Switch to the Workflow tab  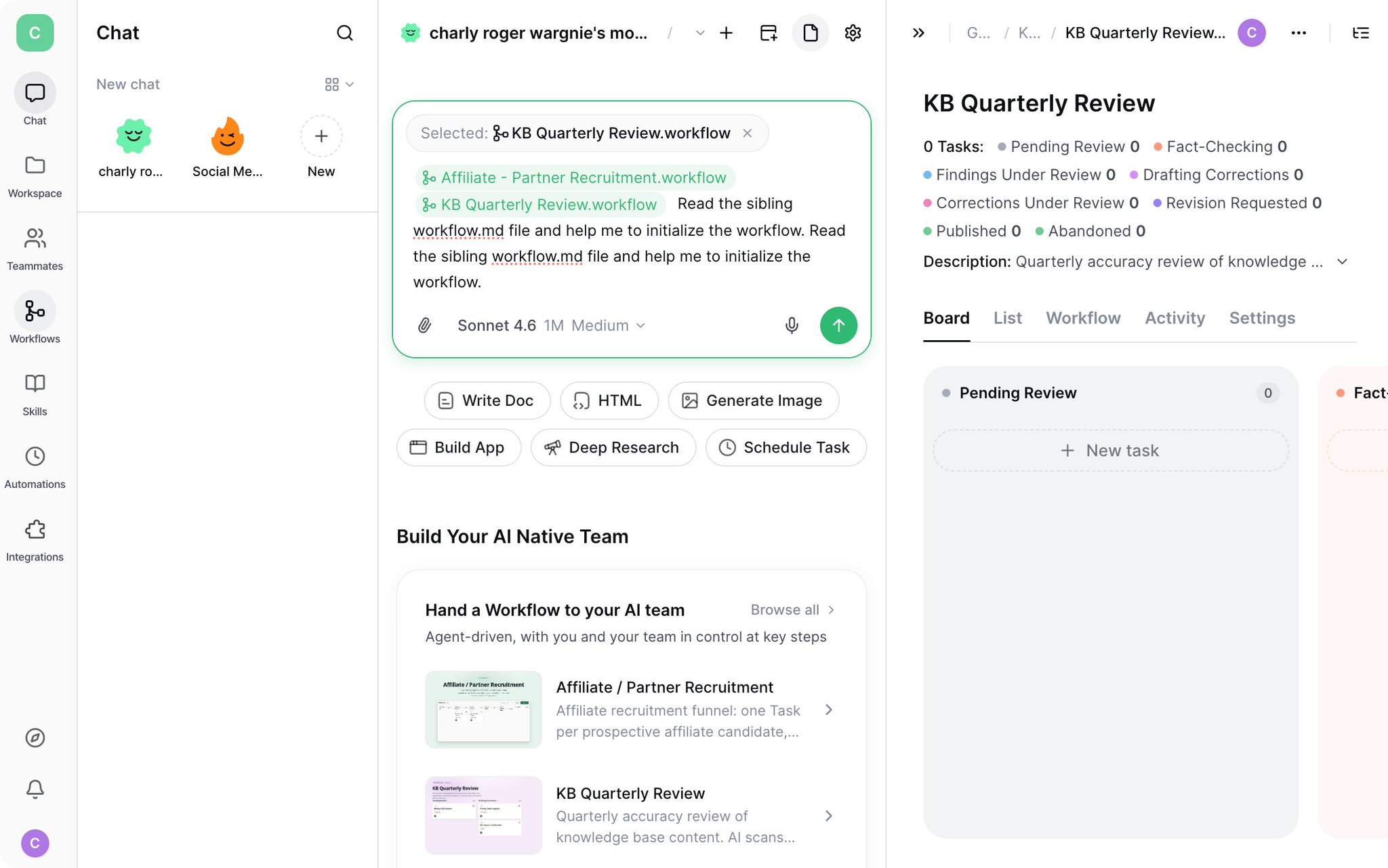[x=1082, y=318]
